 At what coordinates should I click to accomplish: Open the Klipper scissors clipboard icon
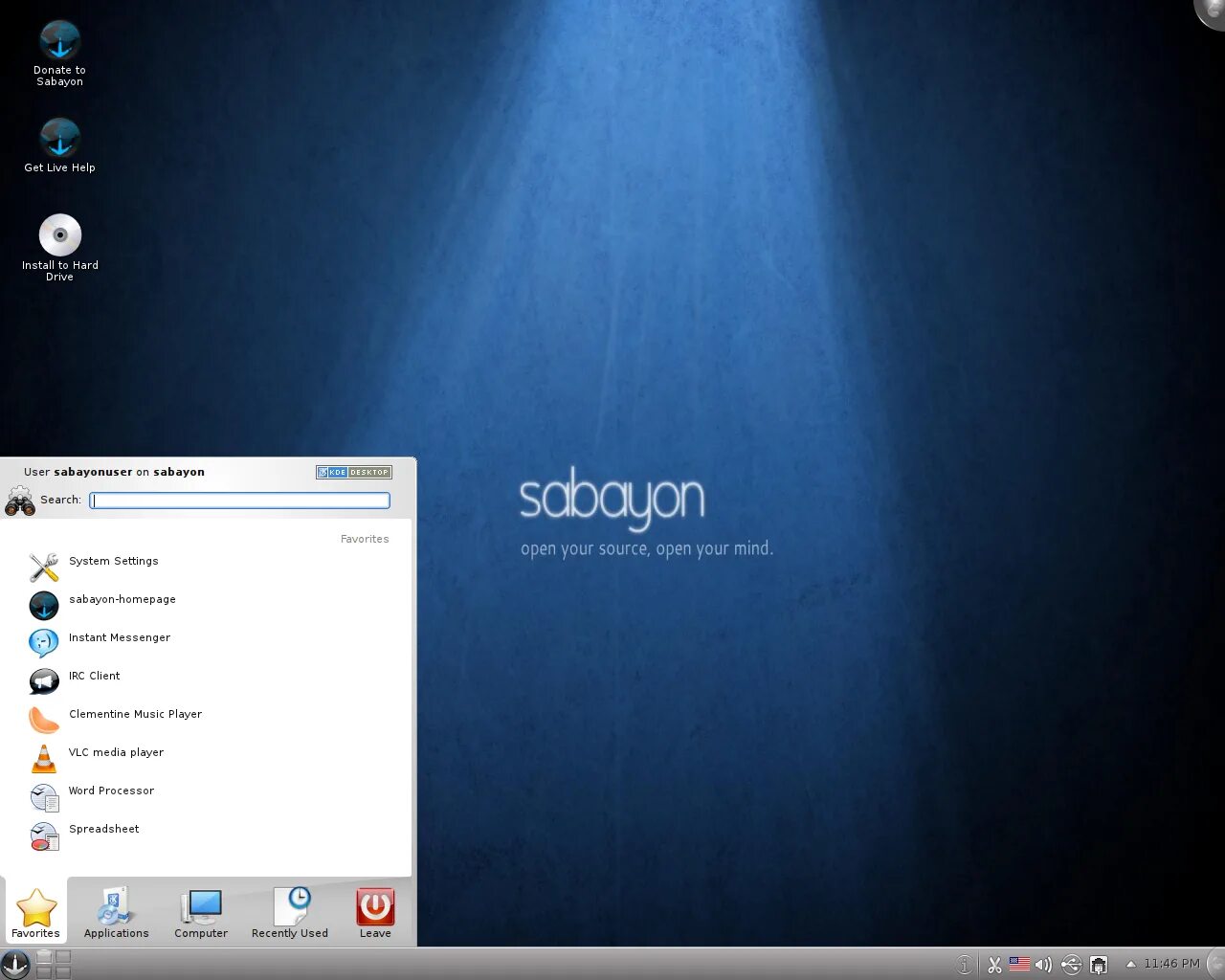point(994,965)
